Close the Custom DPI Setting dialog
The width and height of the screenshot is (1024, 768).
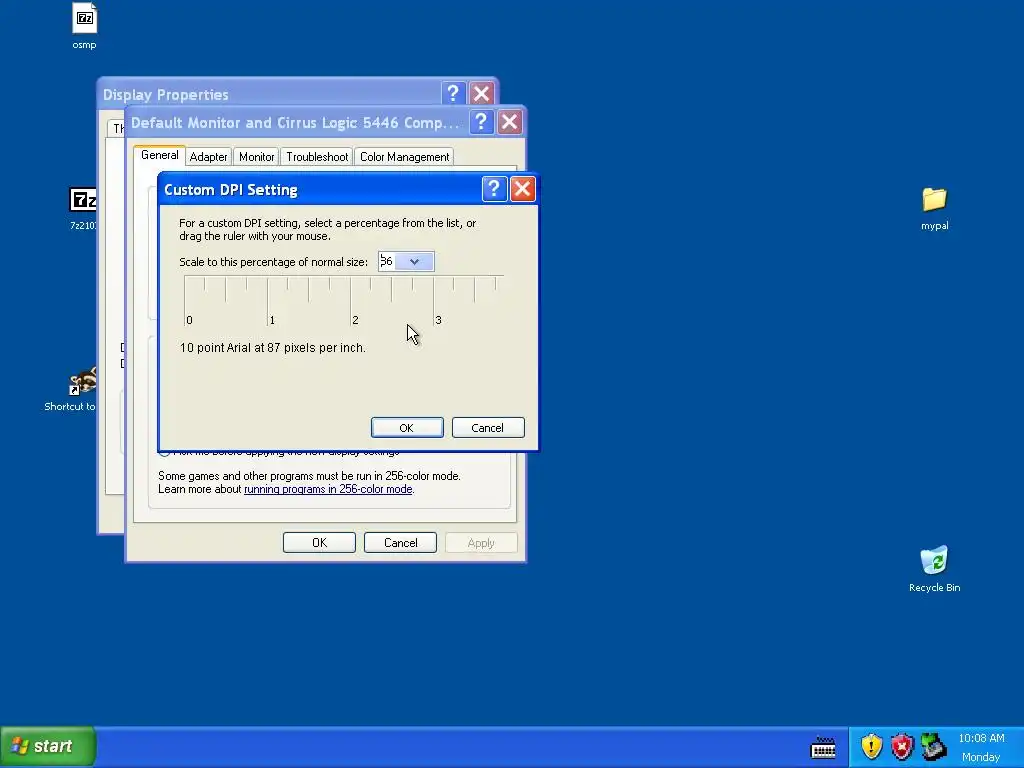point(522,189)
